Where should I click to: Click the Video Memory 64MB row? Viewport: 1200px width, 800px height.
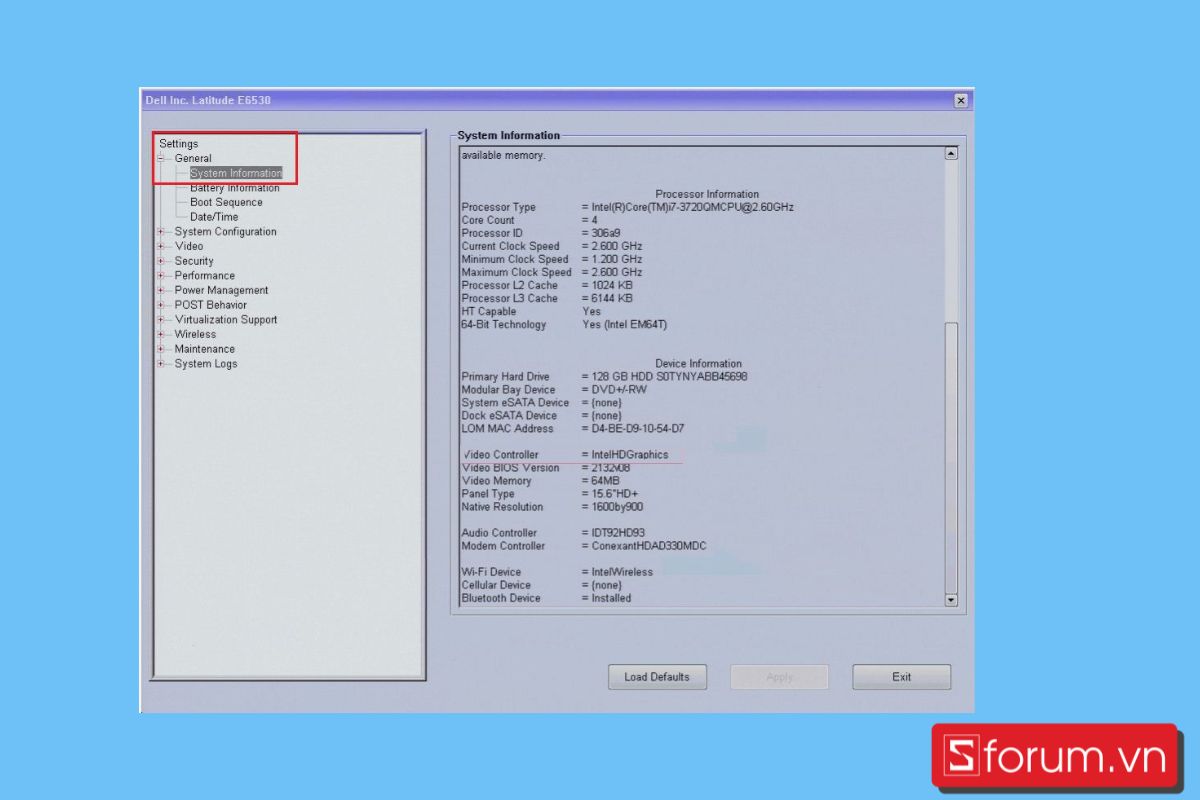[540, 481]
